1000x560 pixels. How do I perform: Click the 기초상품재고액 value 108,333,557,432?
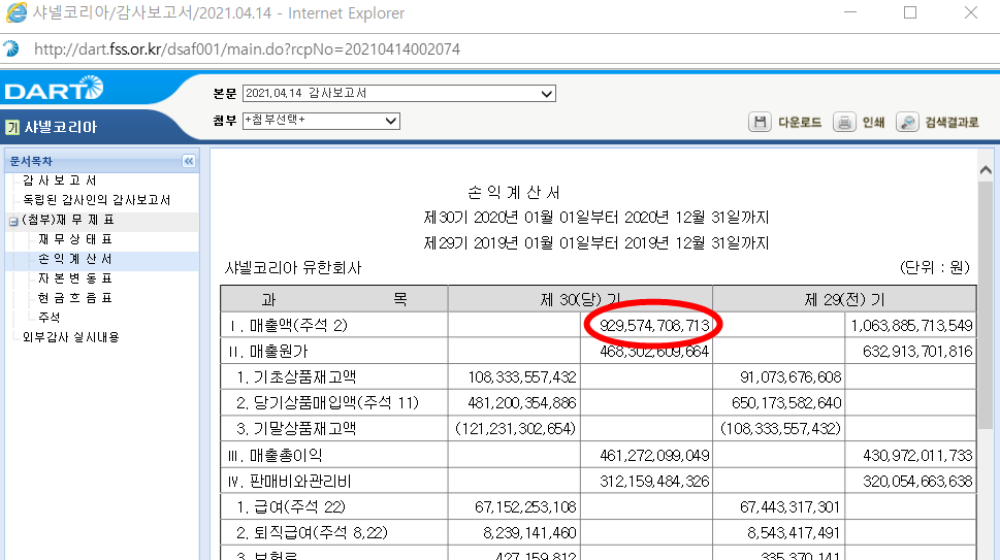point(522,378)
